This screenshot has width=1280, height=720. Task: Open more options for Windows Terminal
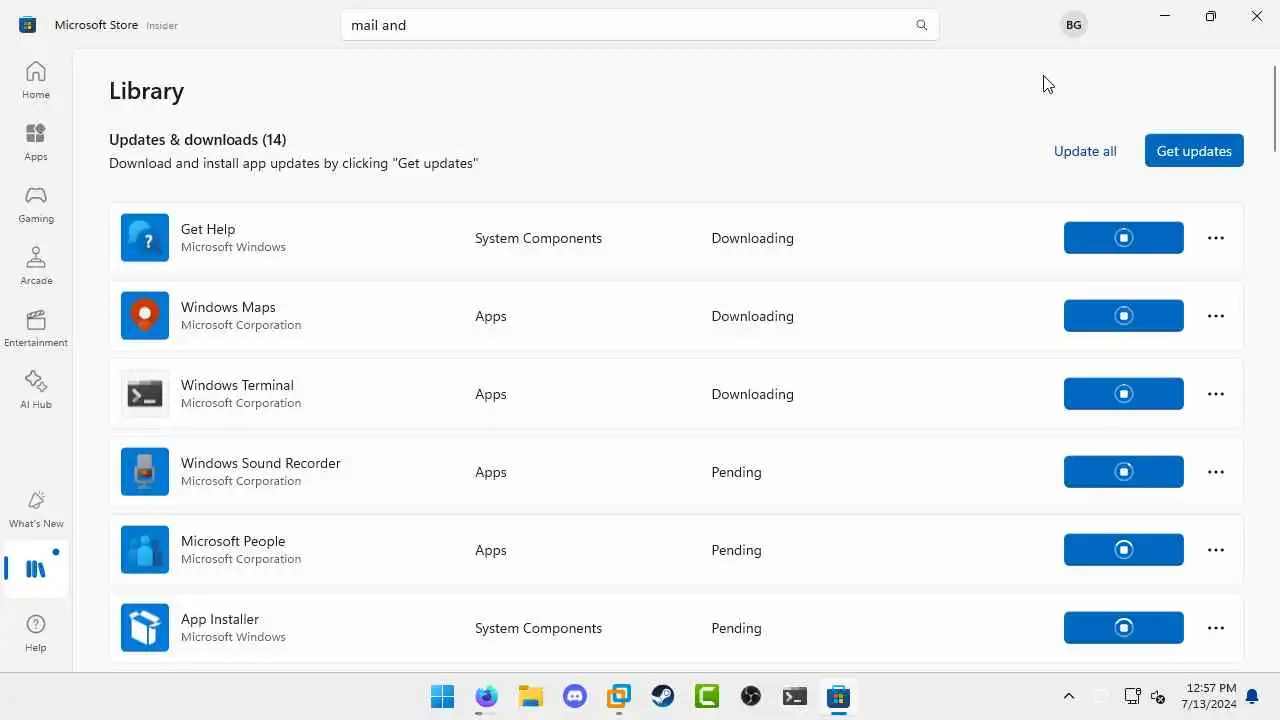tap(1216, 394)
